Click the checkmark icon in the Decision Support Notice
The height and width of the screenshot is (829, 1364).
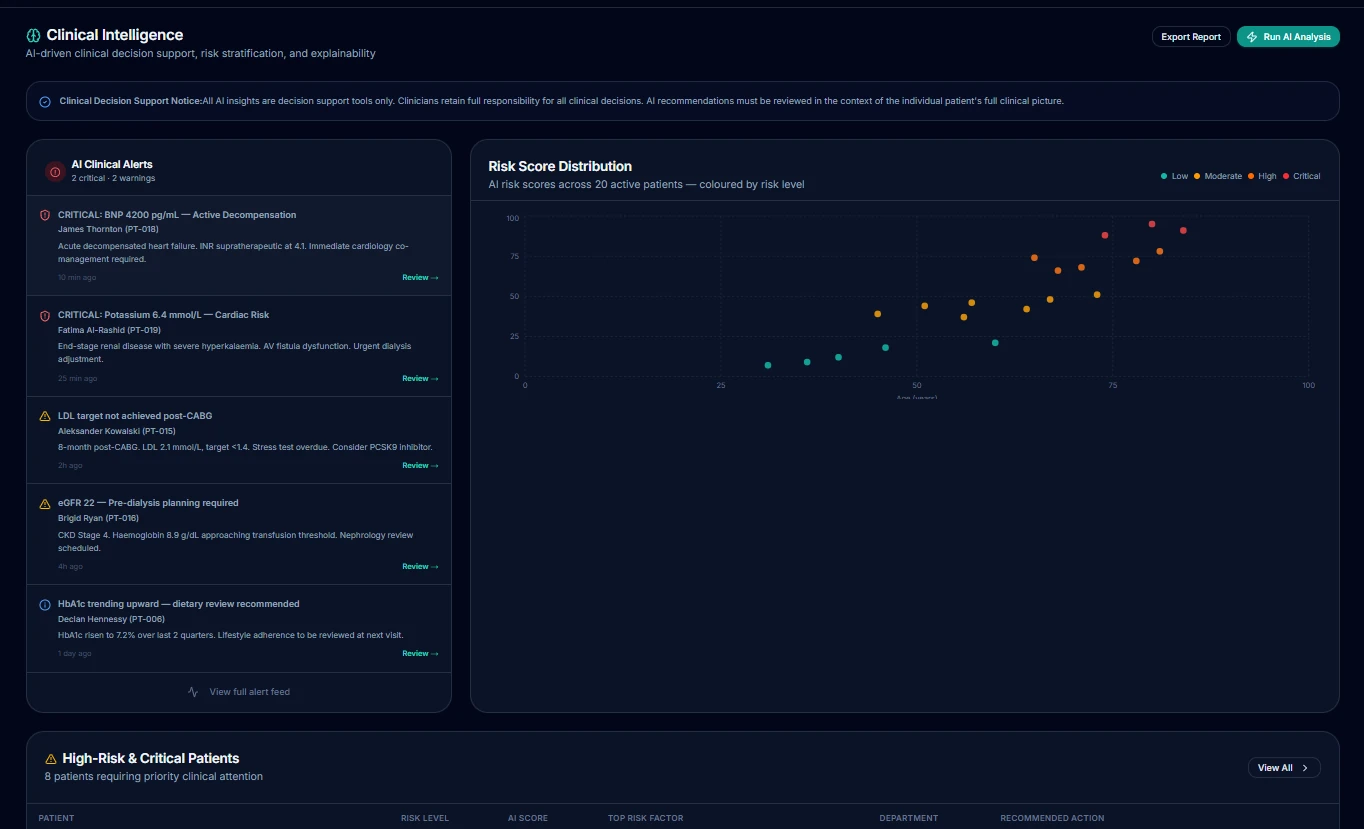click(45, 101)
